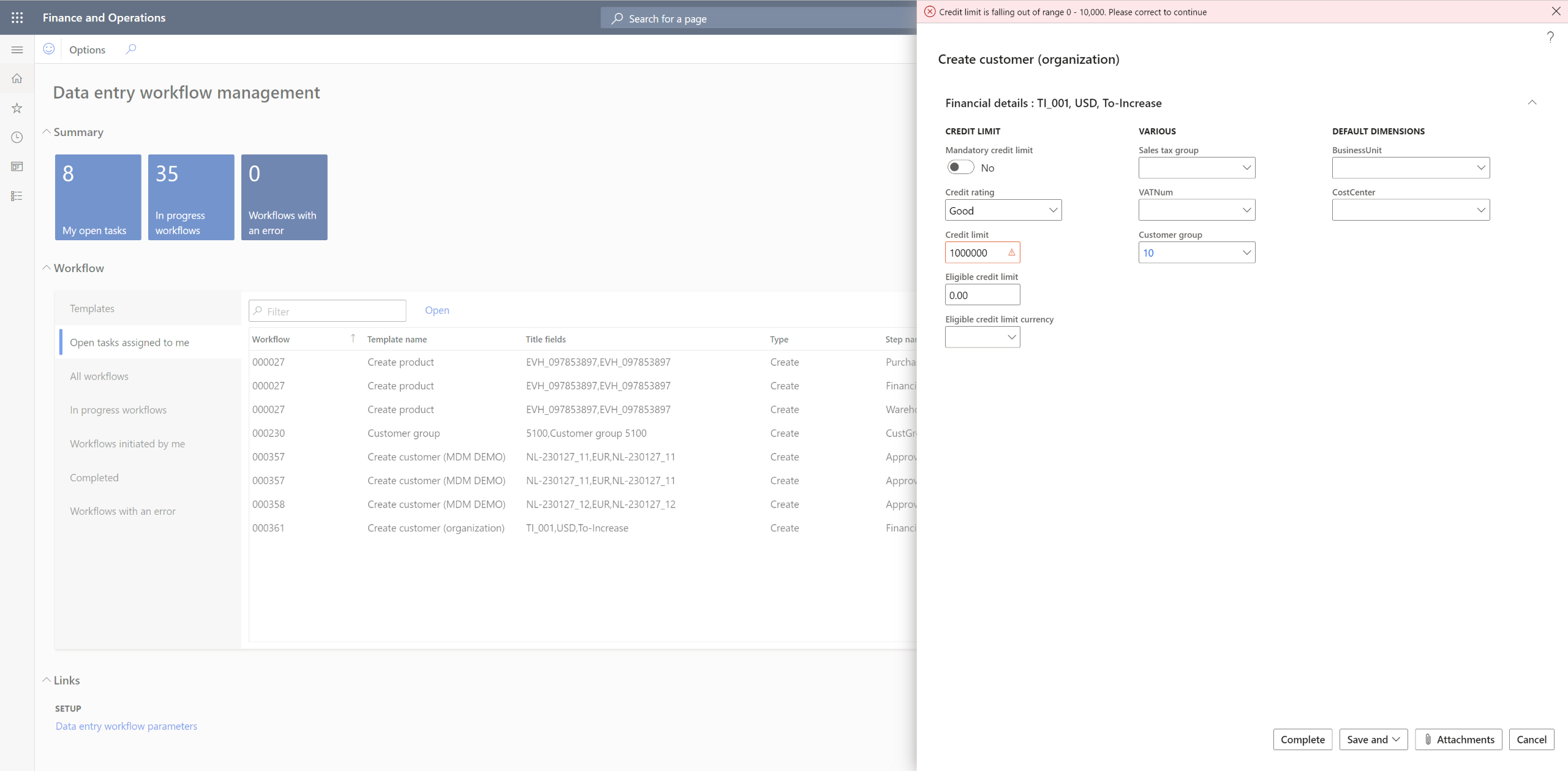Open help via the question mark icon
1568x771 pixels.
(1550, 37)
